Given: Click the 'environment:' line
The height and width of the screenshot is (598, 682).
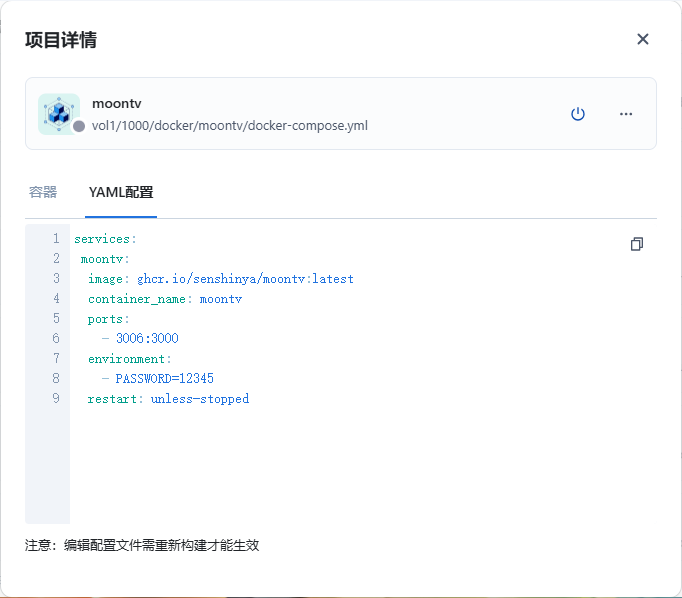Looking at the screenshot, I should pyautogui.click(x=130, y=359).
